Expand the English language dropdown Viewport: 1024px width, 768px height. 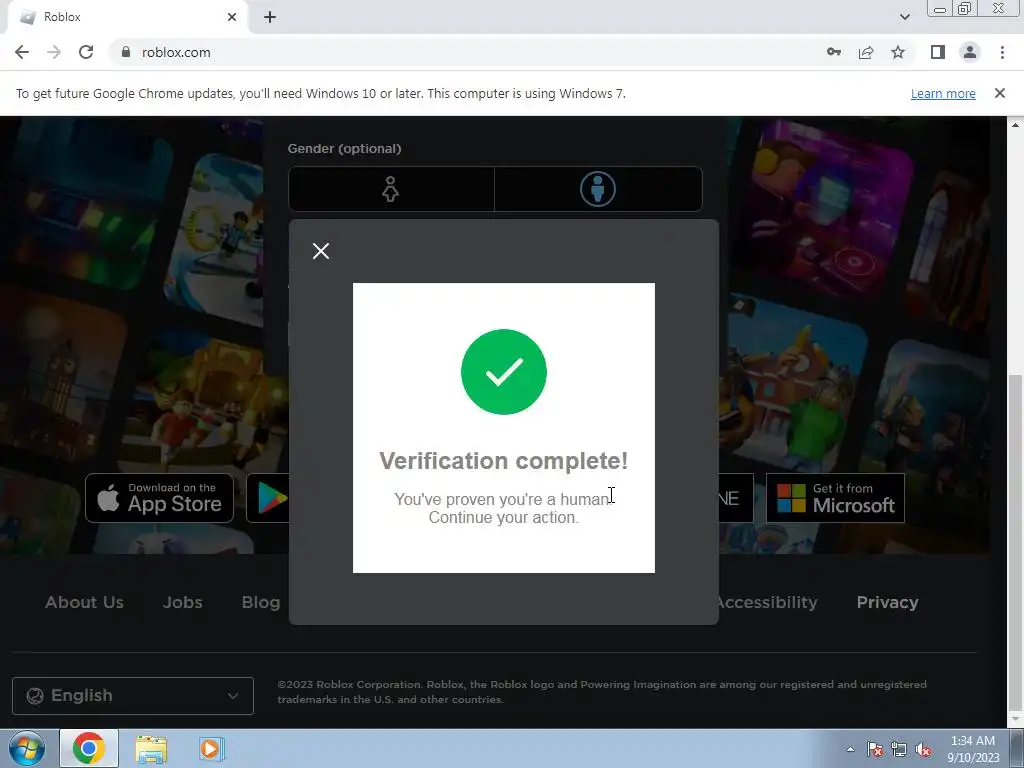133,696
